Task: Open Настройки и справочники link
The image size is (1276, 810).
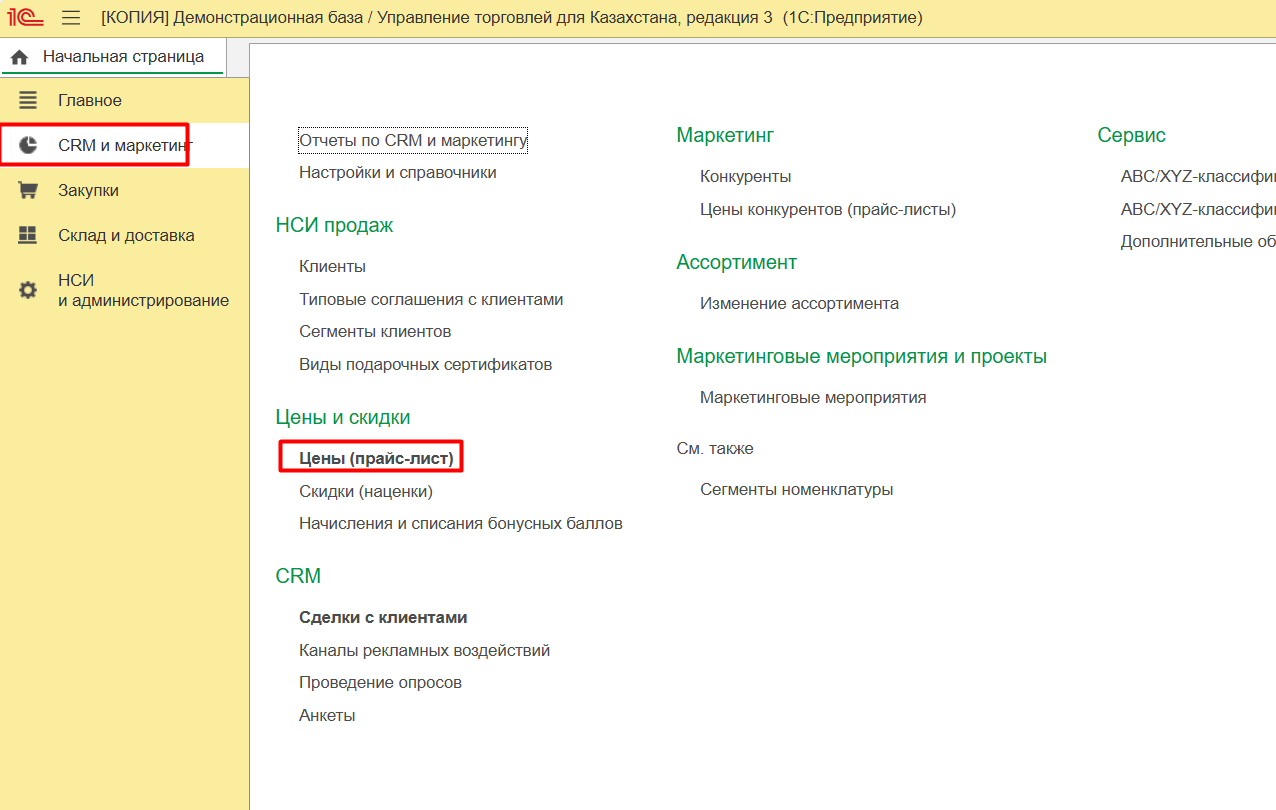Action: [397, 172]
